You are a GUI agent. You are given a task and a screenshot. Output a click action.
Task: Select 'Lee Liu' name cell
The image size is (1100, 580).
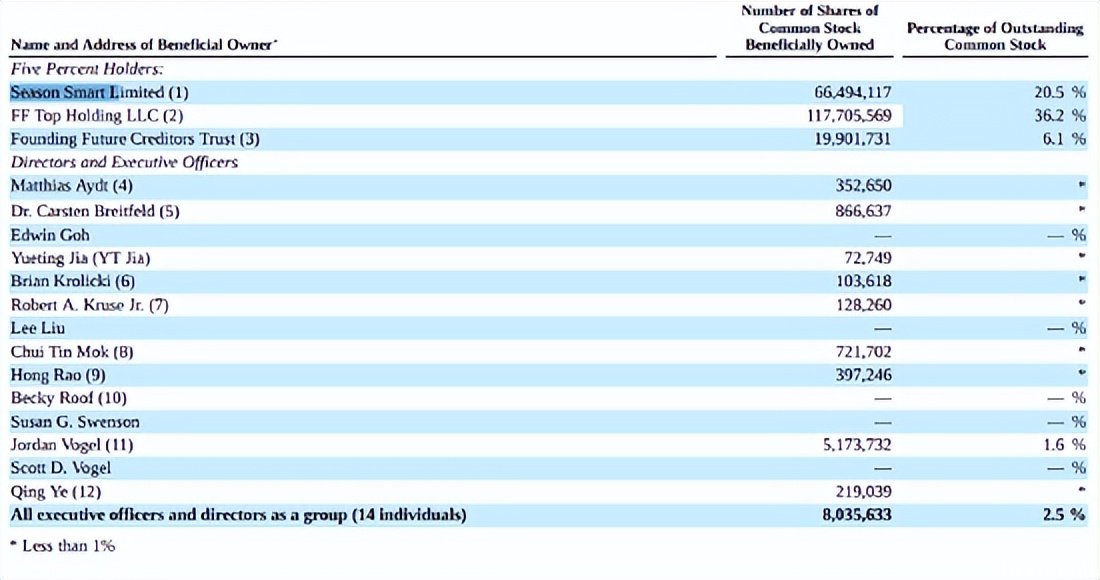pyautogui.click(x=38, y=328)
